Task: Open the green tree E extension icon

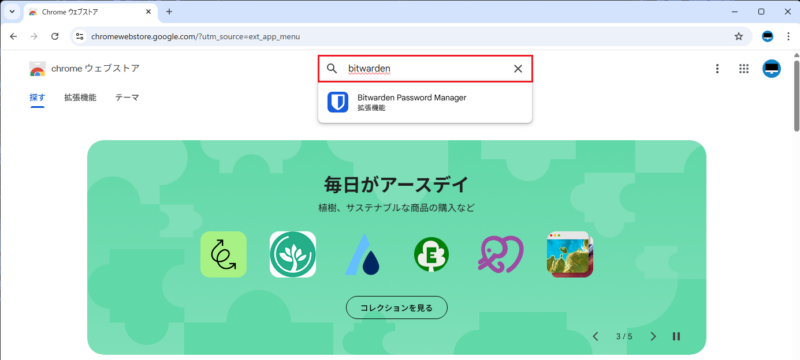Action: (432, 254)
